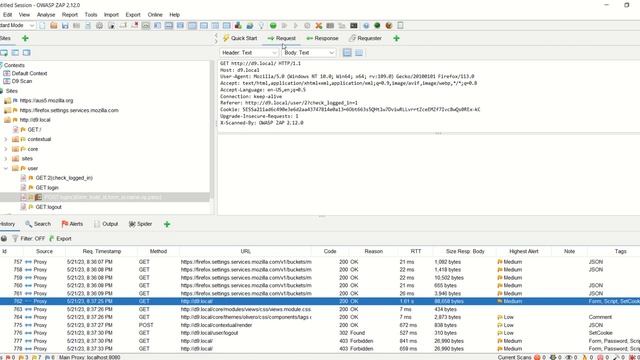Click the red X break-points toolbar icon

[134, 25]
